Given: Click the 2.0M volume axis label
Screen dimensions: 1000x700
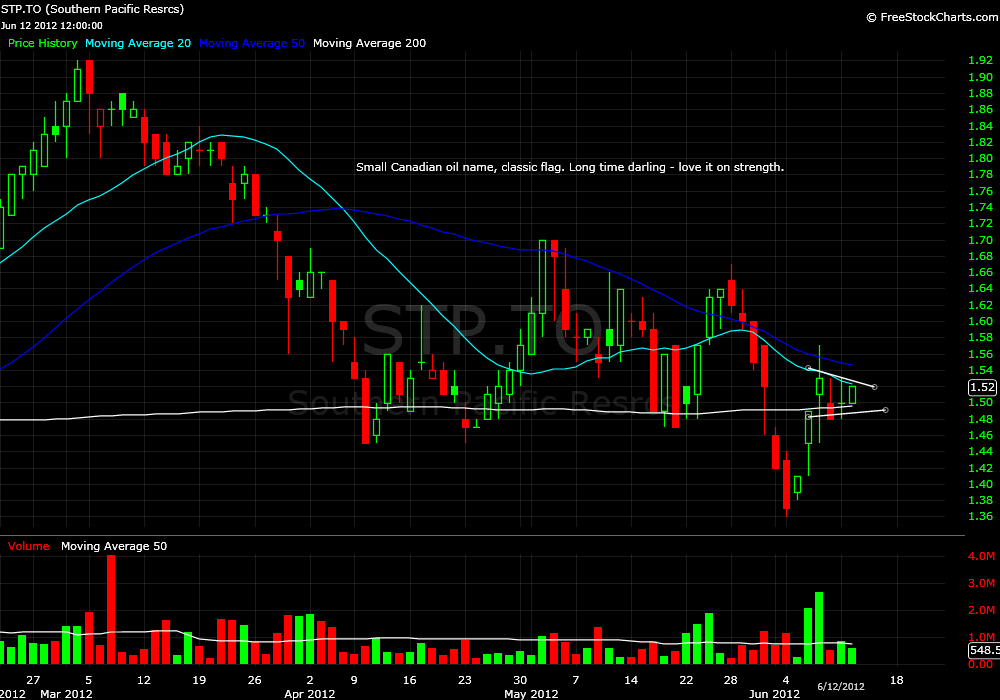Looking at the screenshot, I should pyautogui.click(x=982, y=611).
